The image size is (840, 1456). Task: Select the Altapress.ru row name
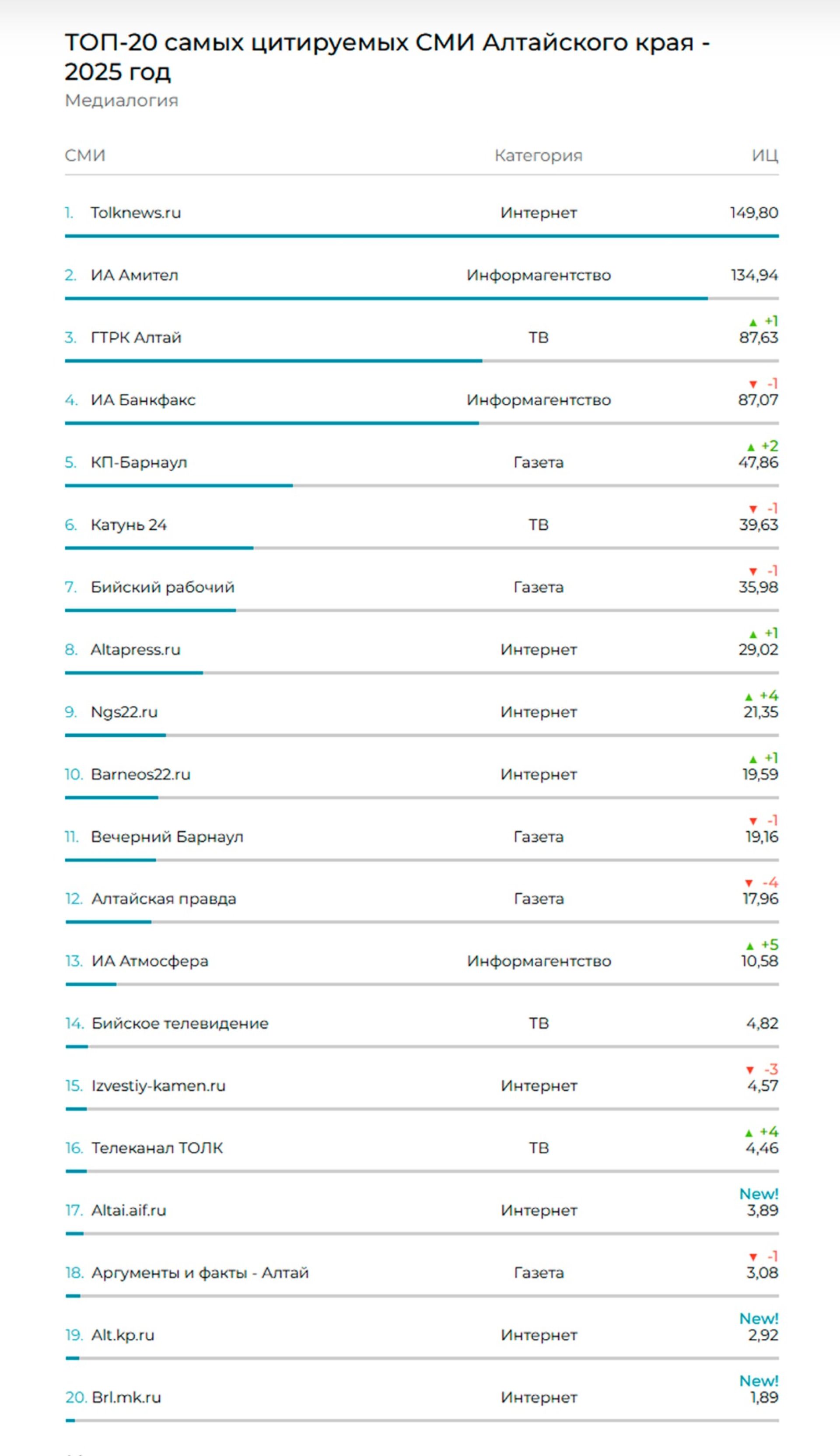coord(136,650)
